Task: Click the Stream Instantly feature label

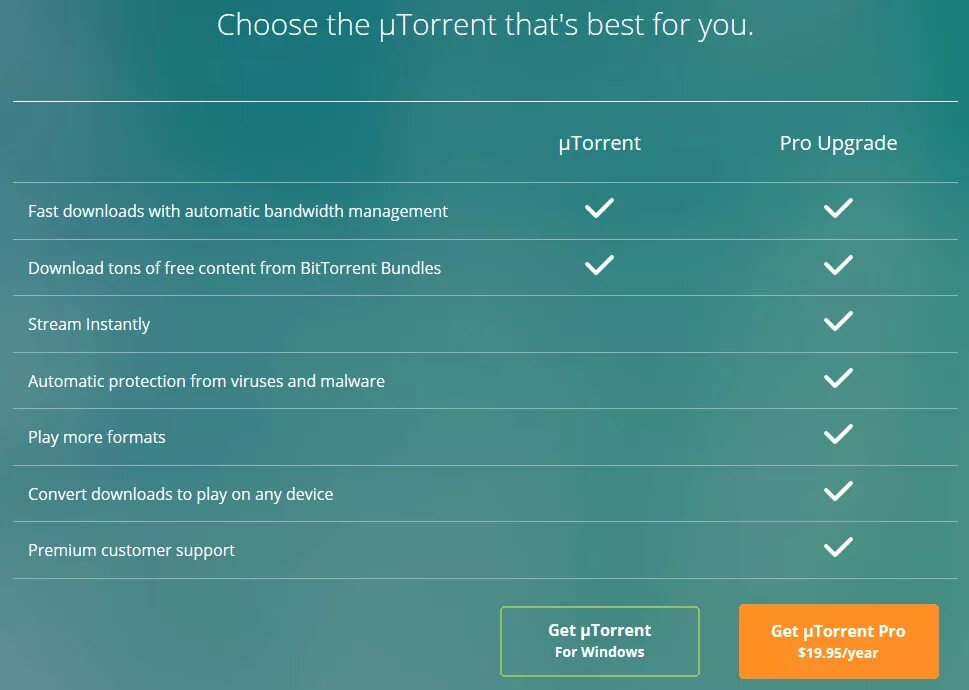Action: coord(89,324)
